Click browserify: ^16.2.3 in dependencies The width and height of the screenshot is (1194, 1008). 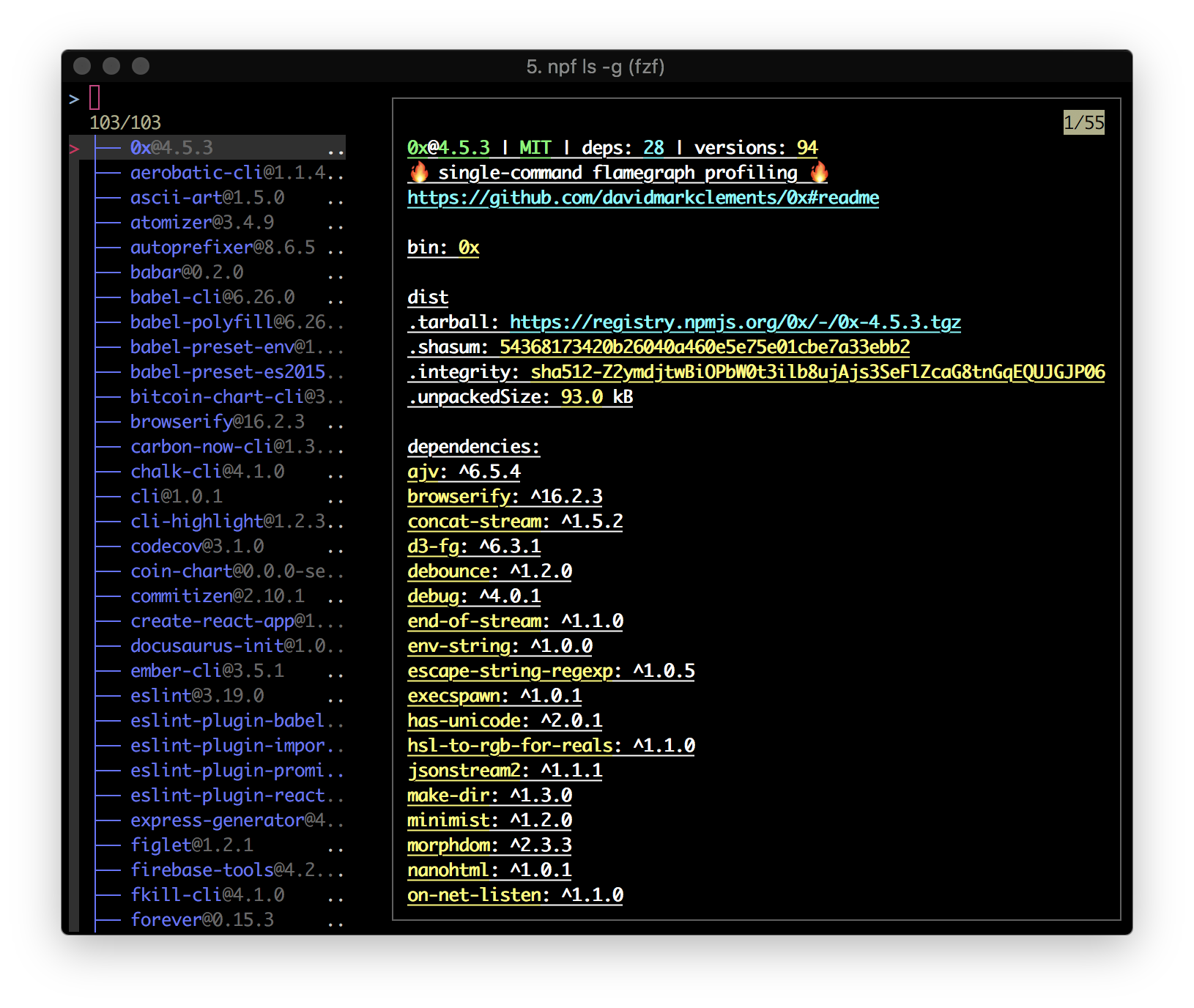pyautogui.click(x=505, y=497)
